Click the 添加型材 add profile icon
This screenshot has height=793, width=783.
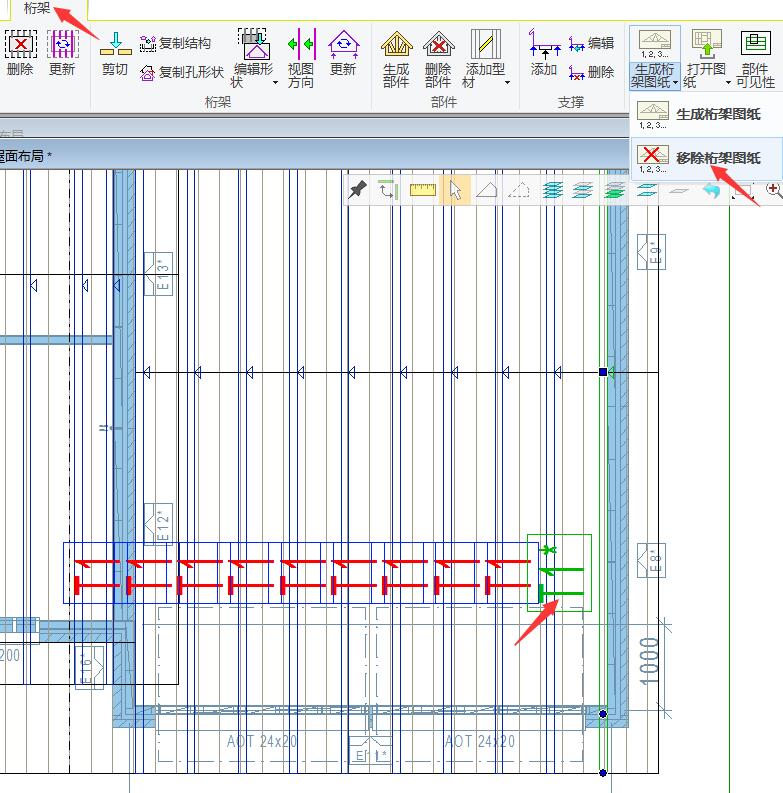tap(485, 45)
